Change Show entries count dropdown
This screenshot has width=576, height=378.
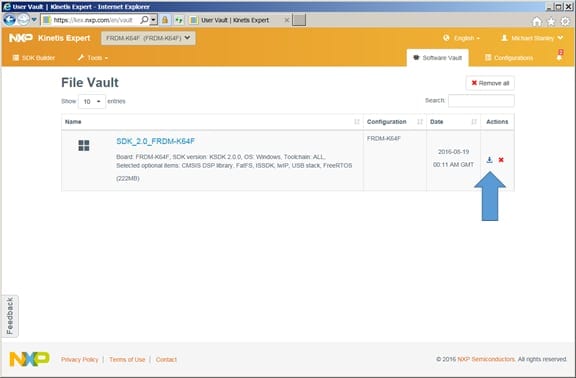[92, 101]
